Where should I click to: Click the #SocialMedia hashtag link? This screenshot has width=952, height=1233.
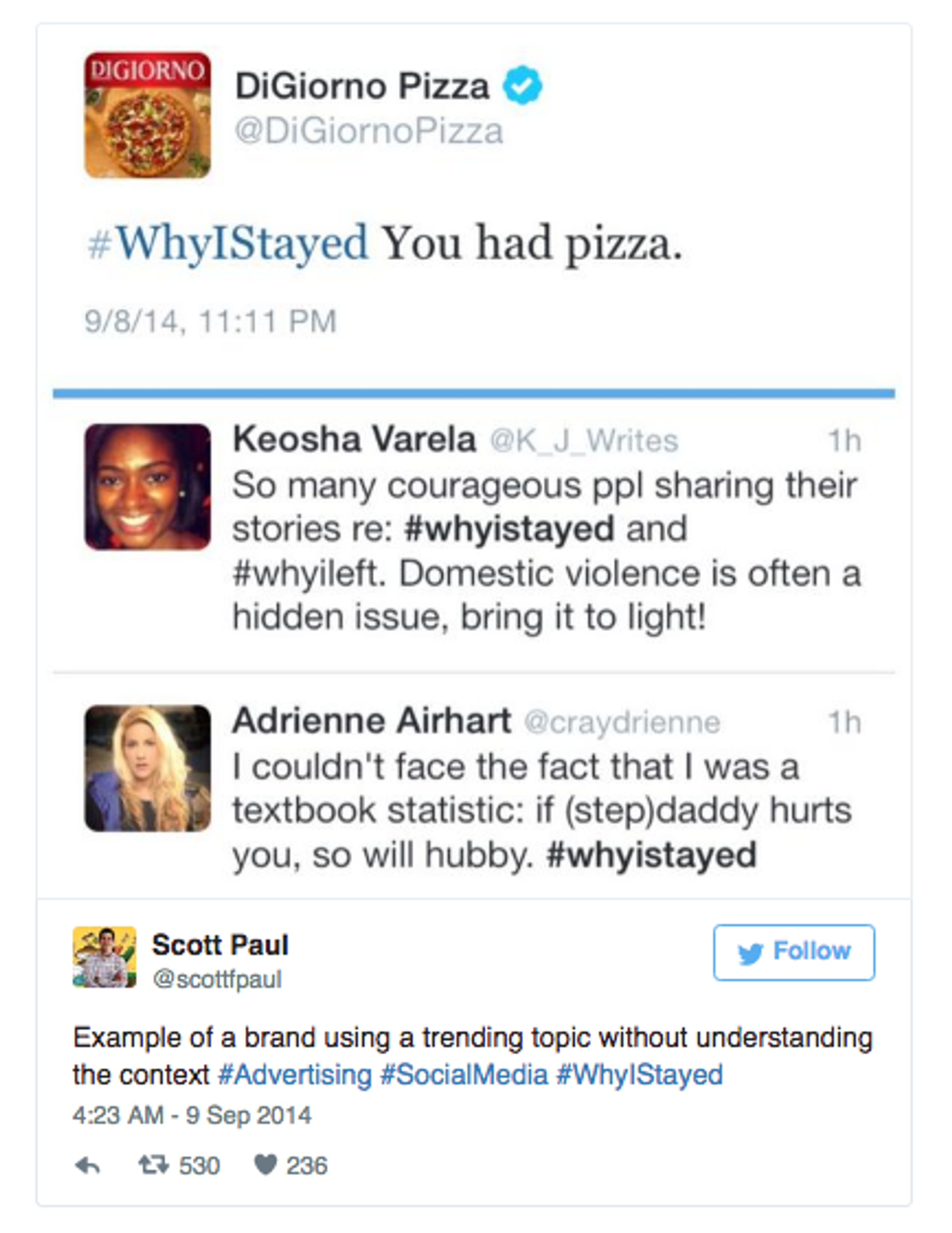tap(464, 1075)
